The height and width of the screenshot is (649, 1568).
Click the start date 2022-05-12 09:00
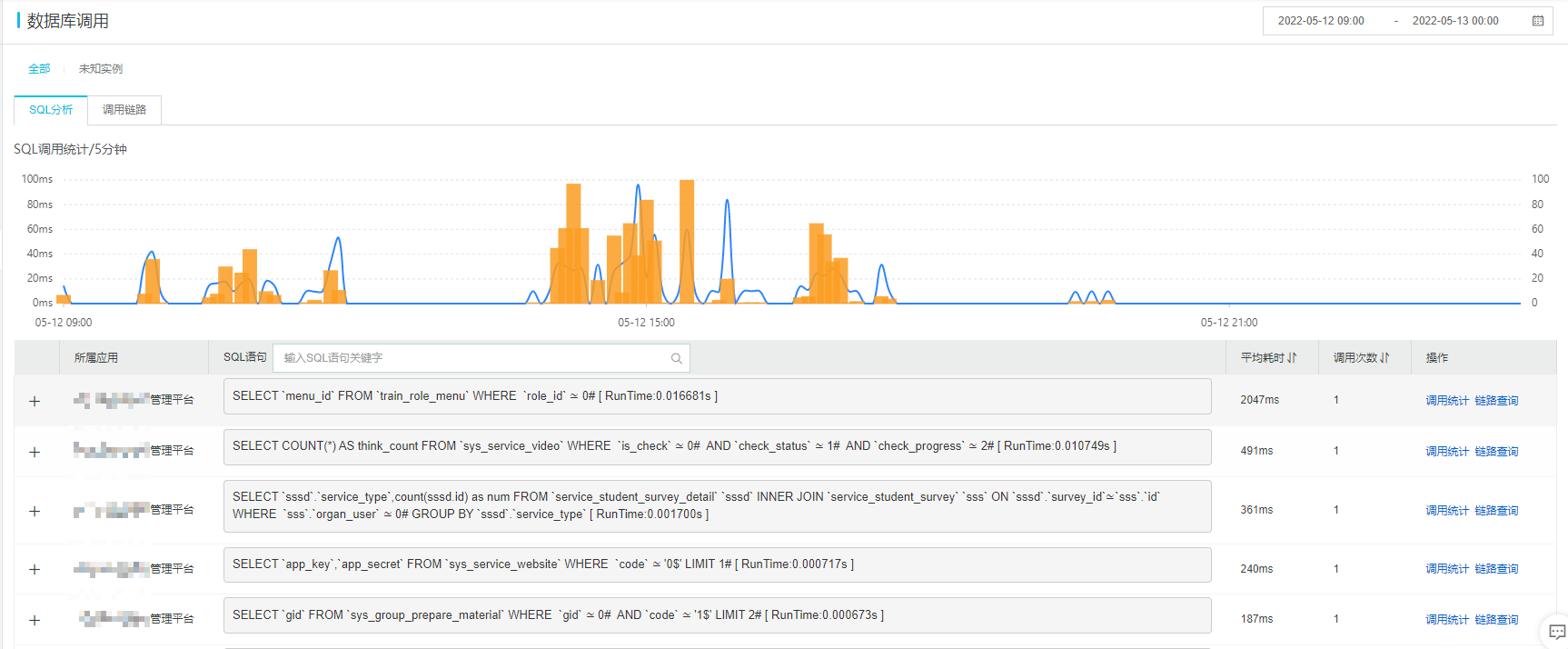pos(1321,21)
